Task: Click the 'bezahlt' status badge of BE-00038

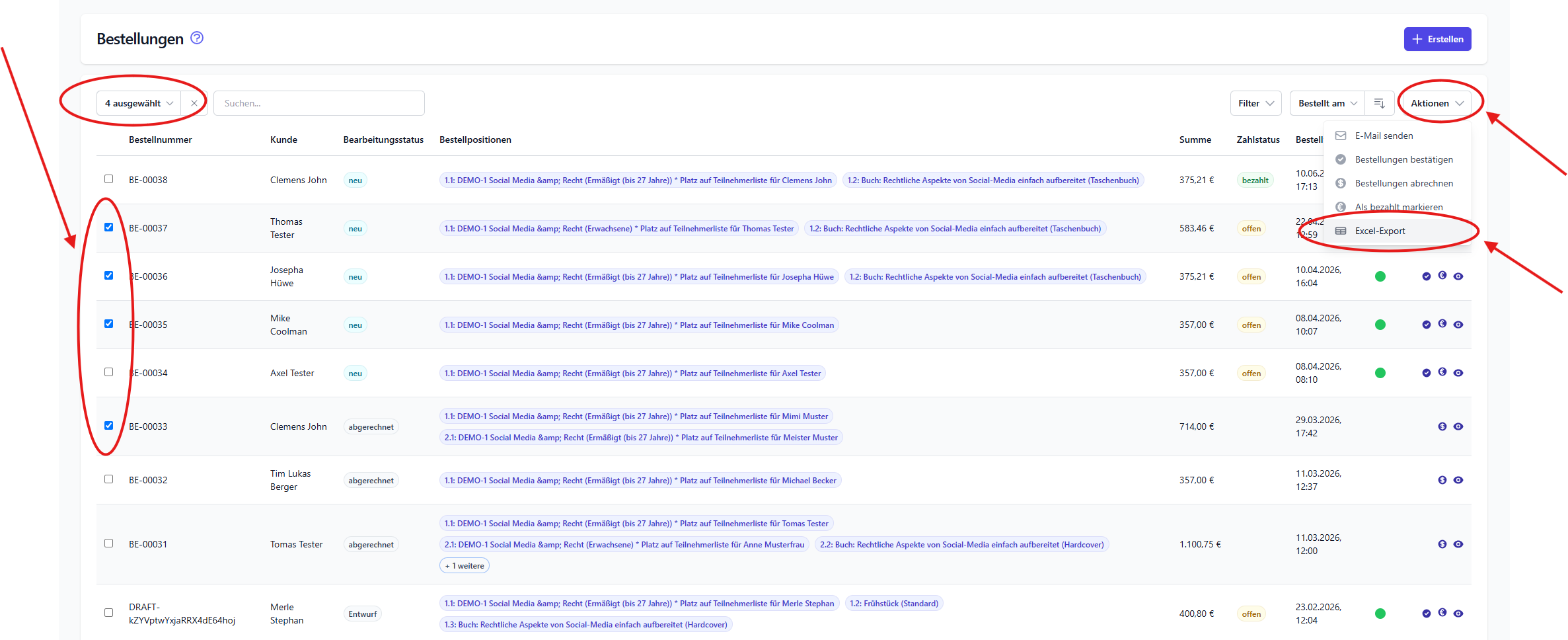Action: click(x=1255, y=180)
